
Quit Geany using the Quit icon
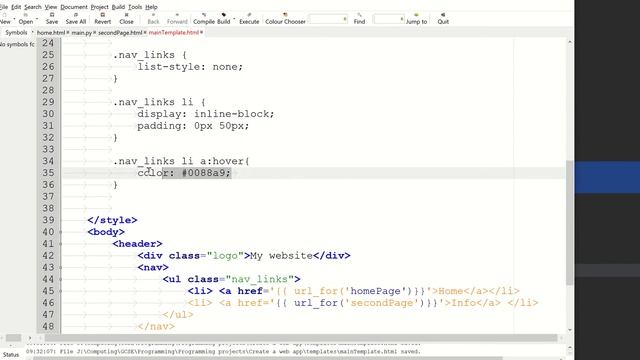(x=443, y=18)
